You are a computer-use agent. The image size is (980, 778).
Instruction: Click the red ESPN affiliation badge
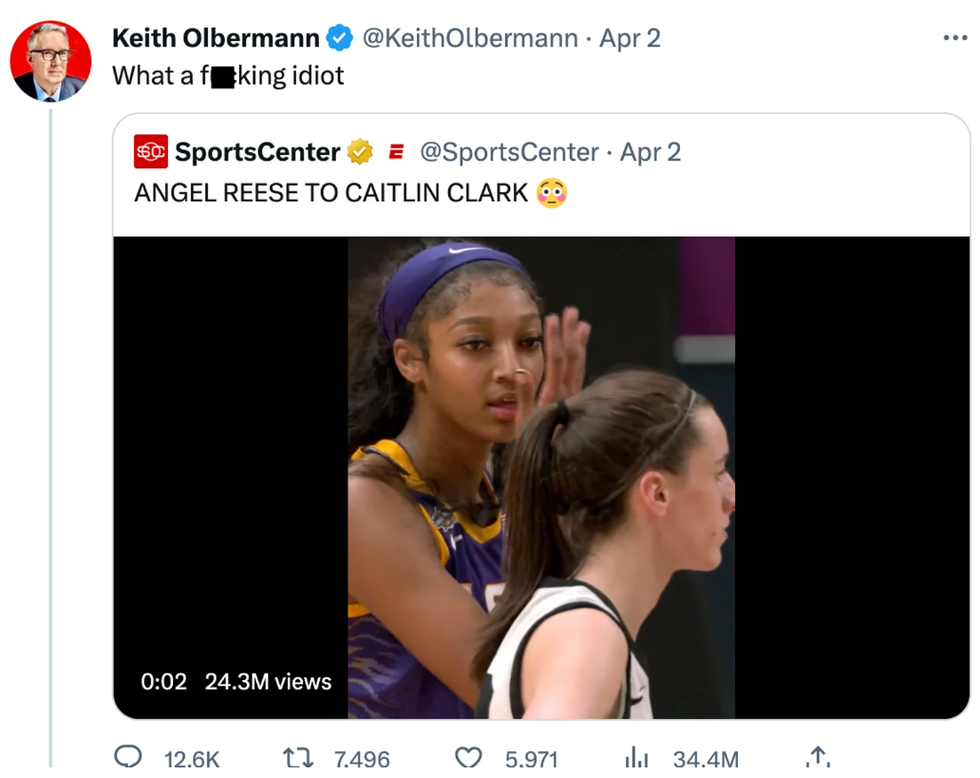[x=396, y=152]
